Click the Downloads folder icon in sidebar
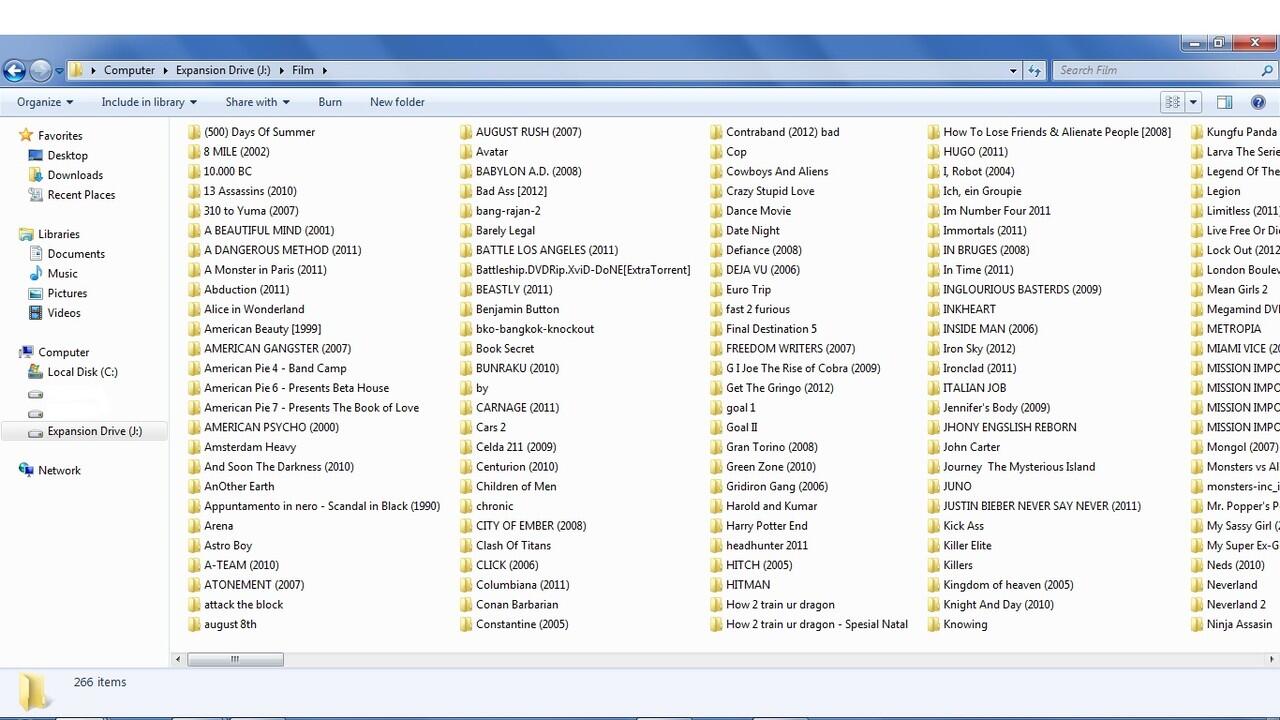This screenshot has height=720, width=1280. [36, 175]
